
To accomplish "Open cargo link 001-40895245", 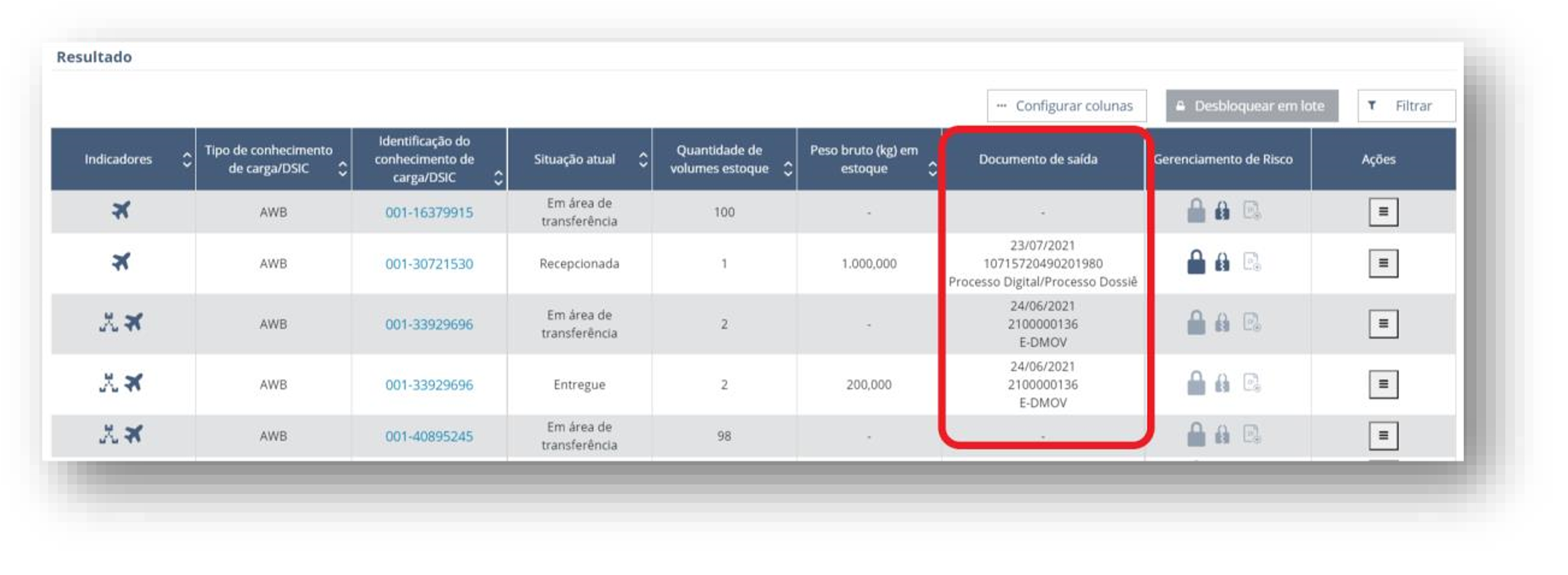I will click(429, 436).
